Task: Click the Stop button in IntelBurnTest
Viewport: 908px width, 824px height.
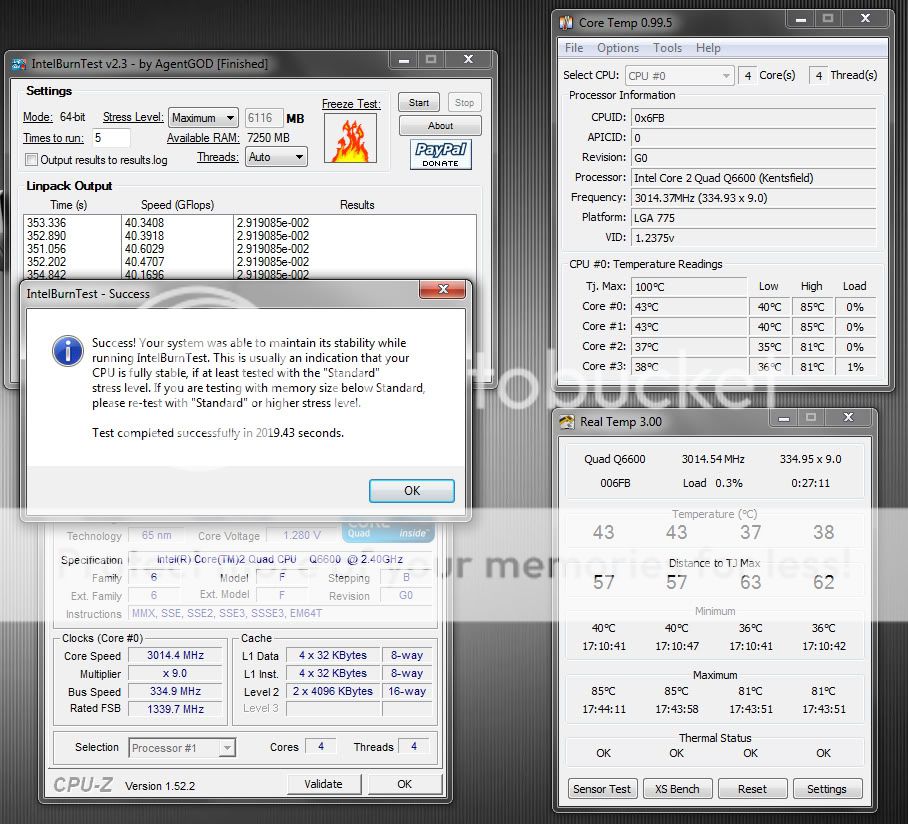Action: click(x=464, y=102)
